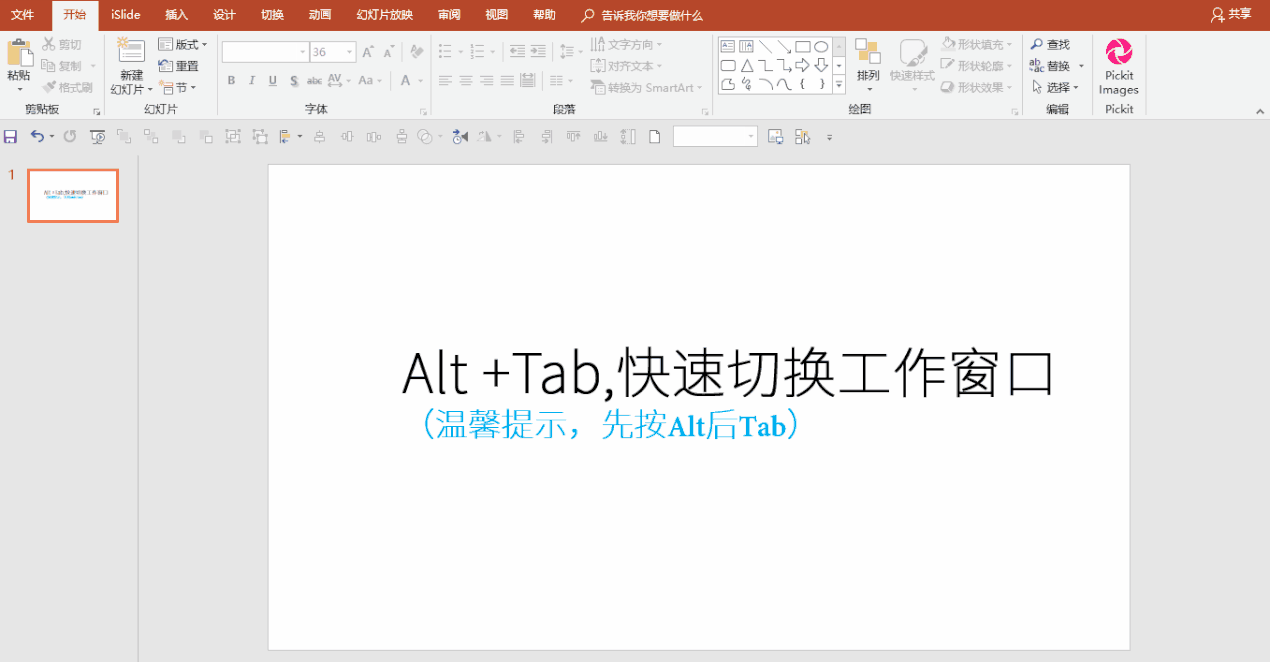Toggle italic formatting
Viewport: 1270px width, 662px height.
[251, 80]
